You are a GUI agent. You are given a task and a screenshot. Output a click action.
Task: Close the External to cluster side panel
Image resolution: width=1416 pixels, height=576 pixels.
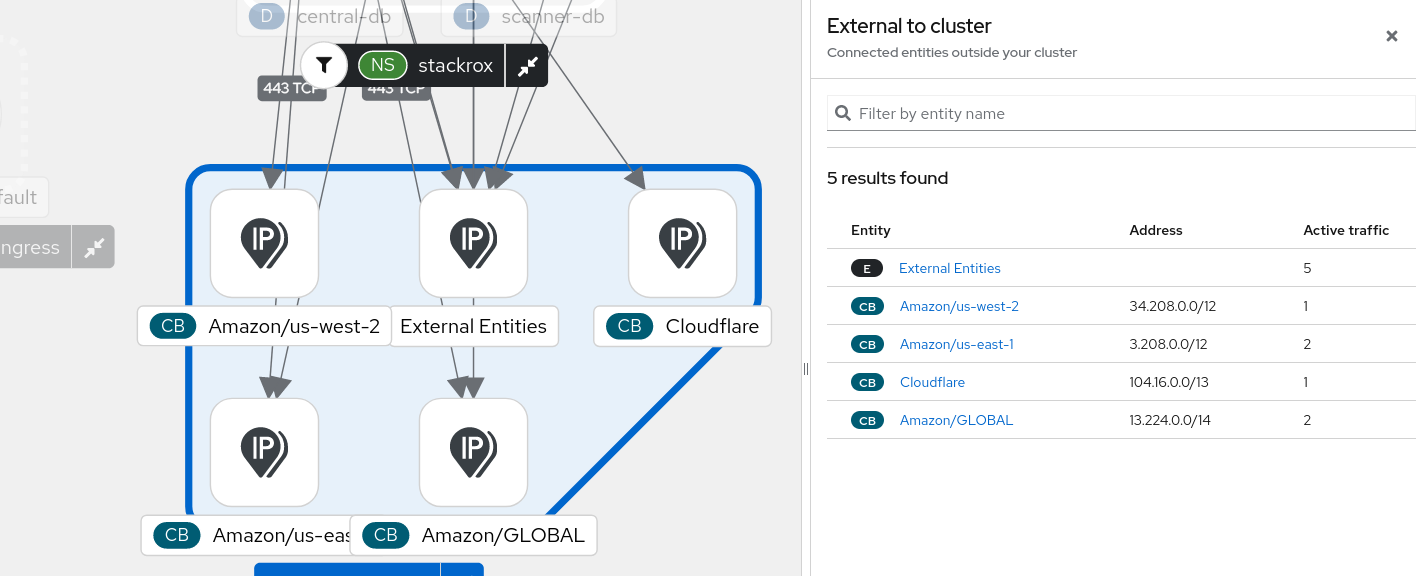1391,36
